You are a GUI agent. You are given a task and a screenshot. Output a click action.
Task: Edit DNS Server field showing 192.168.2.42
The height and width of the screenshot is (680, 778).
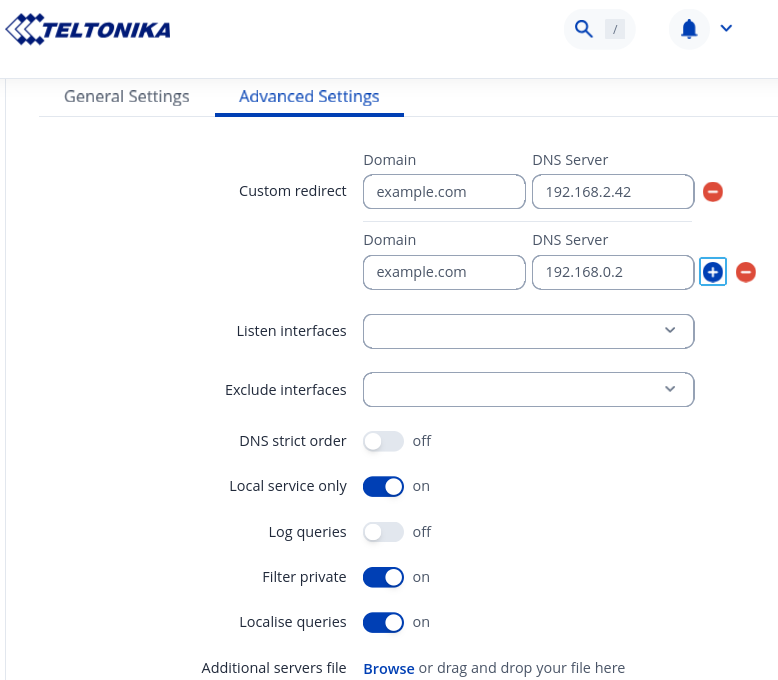(613, 191)
